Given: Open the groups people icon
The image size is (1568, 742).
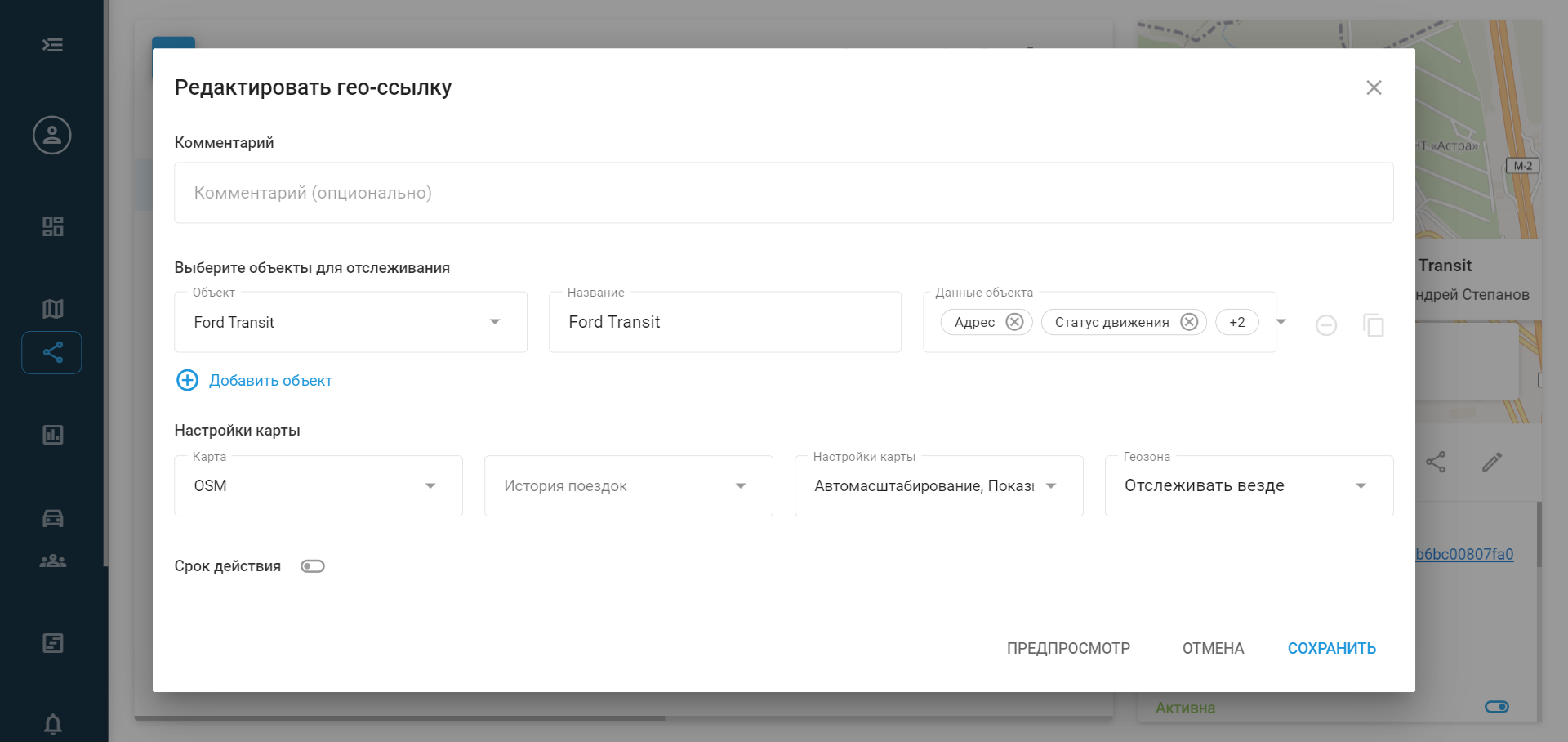Looking at the screenshot, I should click(52, 561).
